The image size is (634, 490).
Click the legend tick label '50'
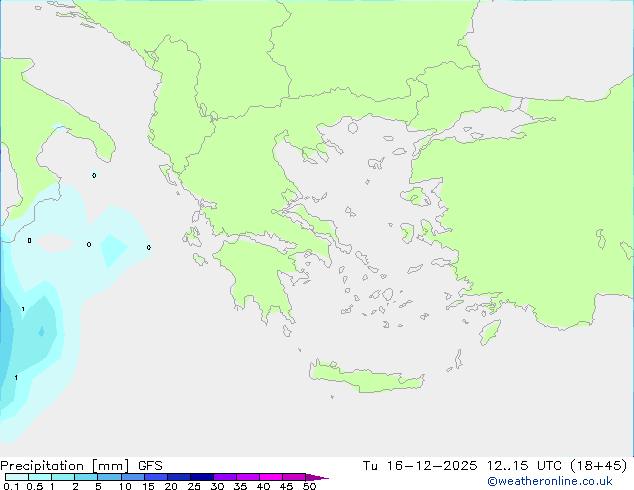click(x=309, y=486)
